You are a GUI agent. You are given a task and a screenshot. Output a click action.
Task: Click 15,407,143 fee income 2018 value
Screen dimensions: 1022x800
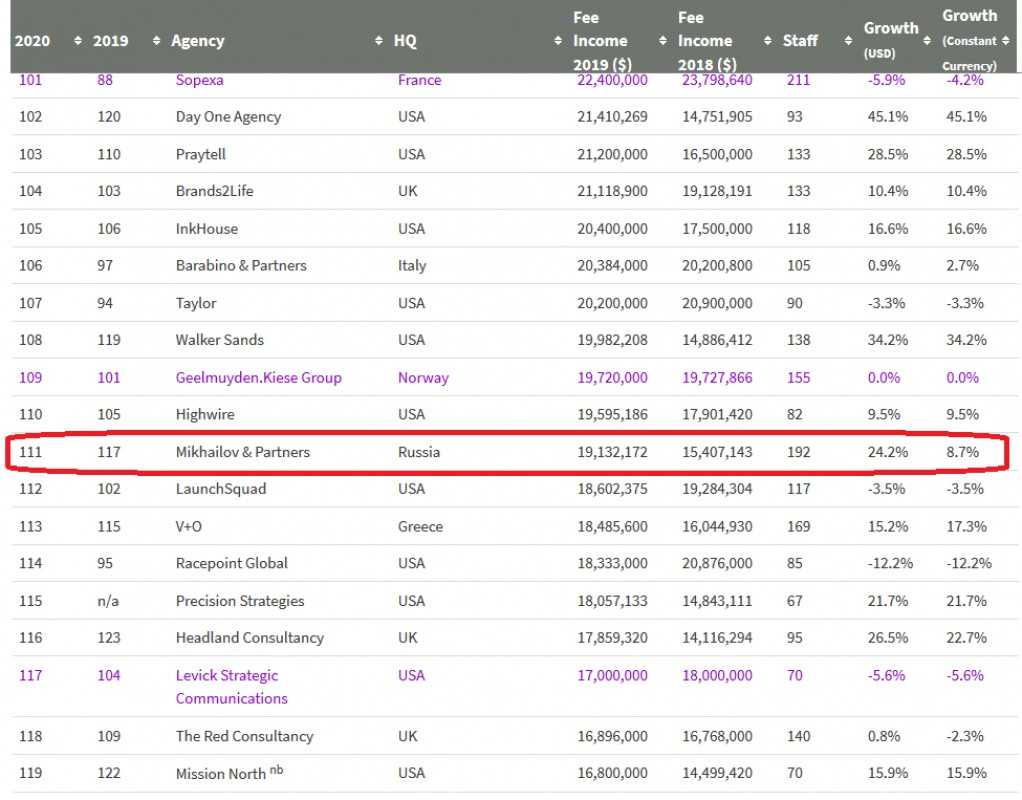pyautogui.click(x=717, y=452)
